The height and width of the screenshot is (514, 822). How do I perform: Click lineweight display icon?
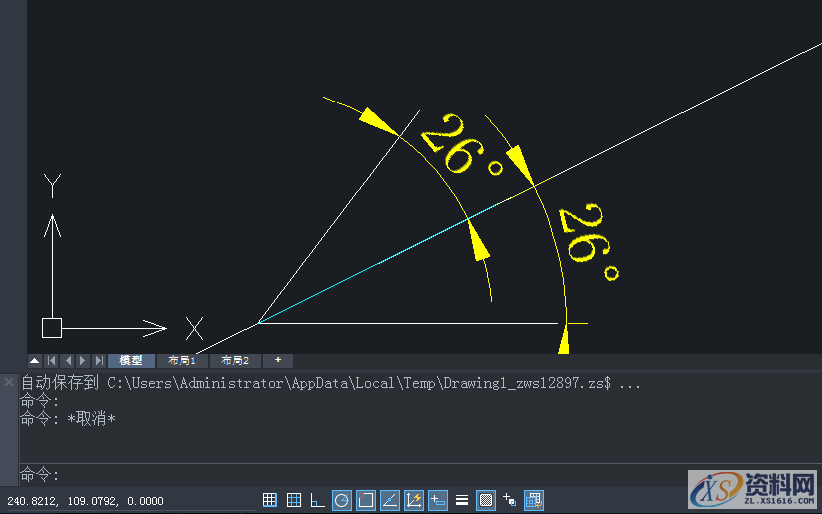(462, 500)
